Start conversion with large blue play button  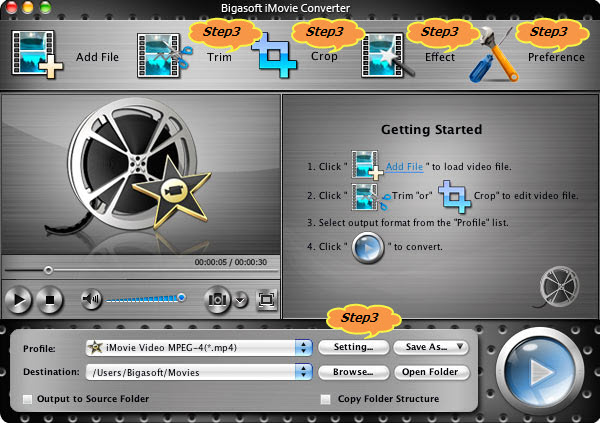tap(540, 371)
